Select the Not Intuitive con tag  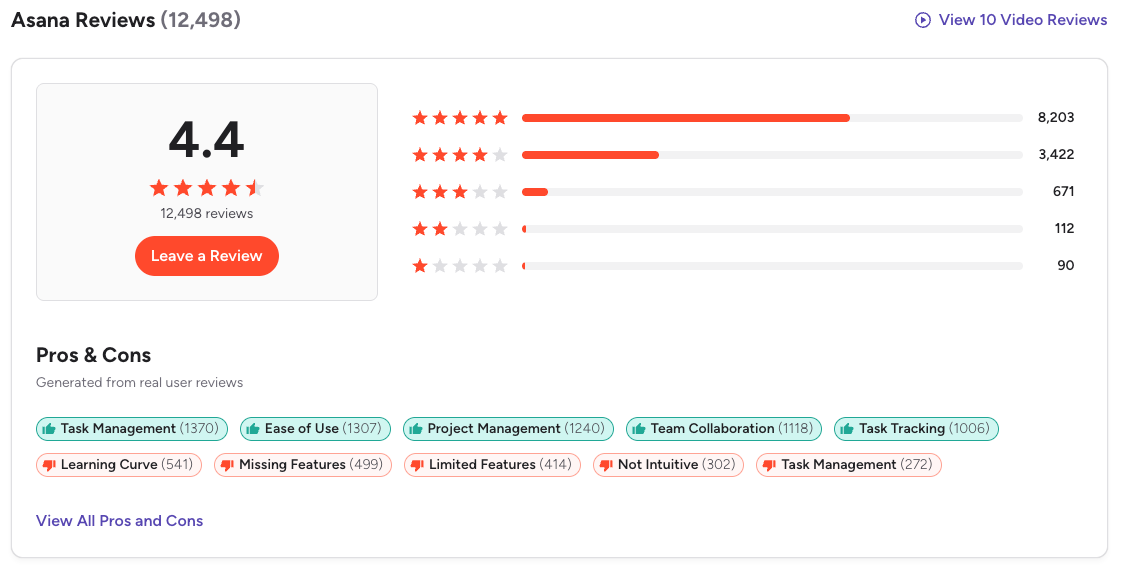tap(669, 465)
